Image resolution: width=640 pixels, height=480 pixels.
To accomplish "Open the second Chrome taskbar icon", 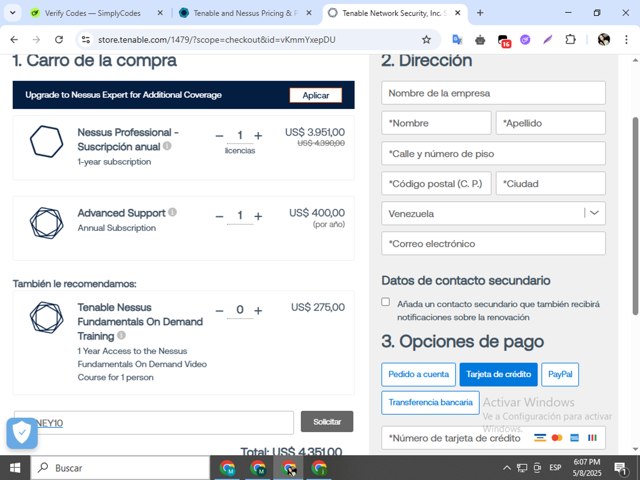I will tap(258, 468).
